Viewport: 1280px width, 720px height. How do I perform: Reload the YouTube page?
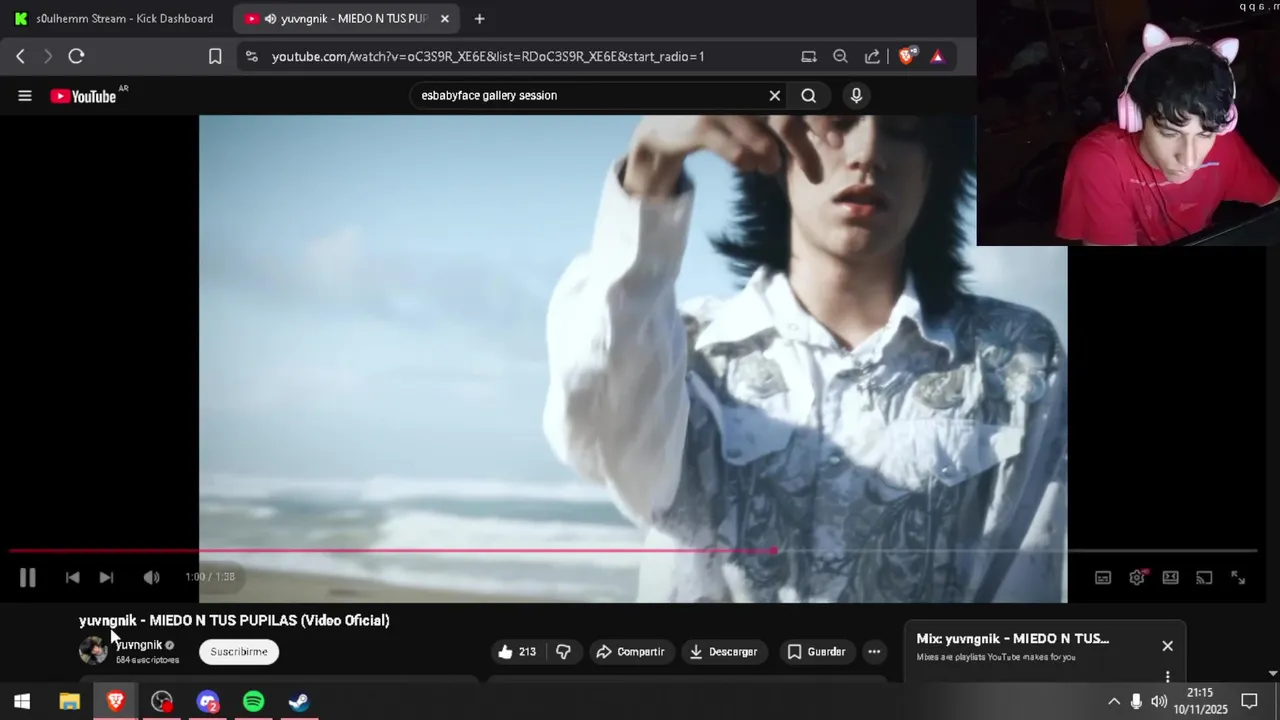pyautogui.click(x=76, y=56)
